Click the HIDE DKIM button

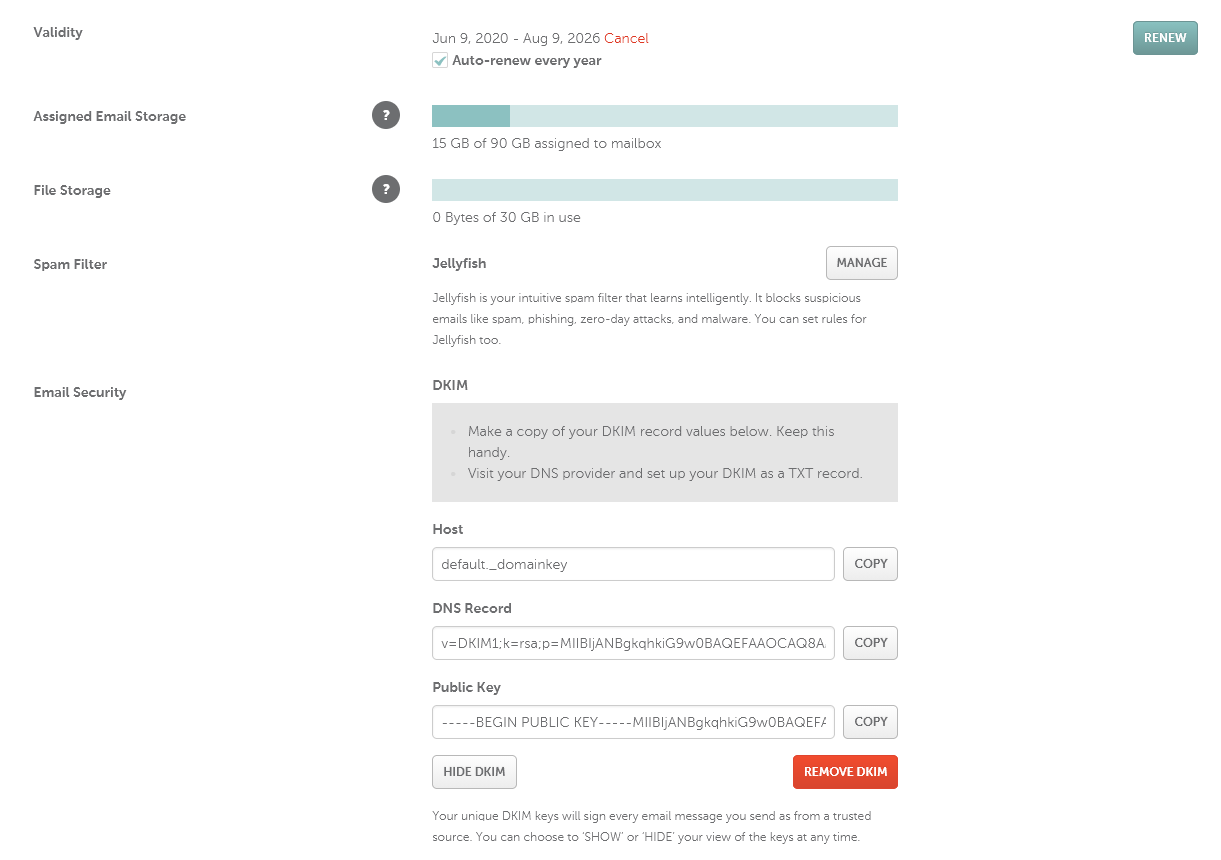click(x=474, y=772)
